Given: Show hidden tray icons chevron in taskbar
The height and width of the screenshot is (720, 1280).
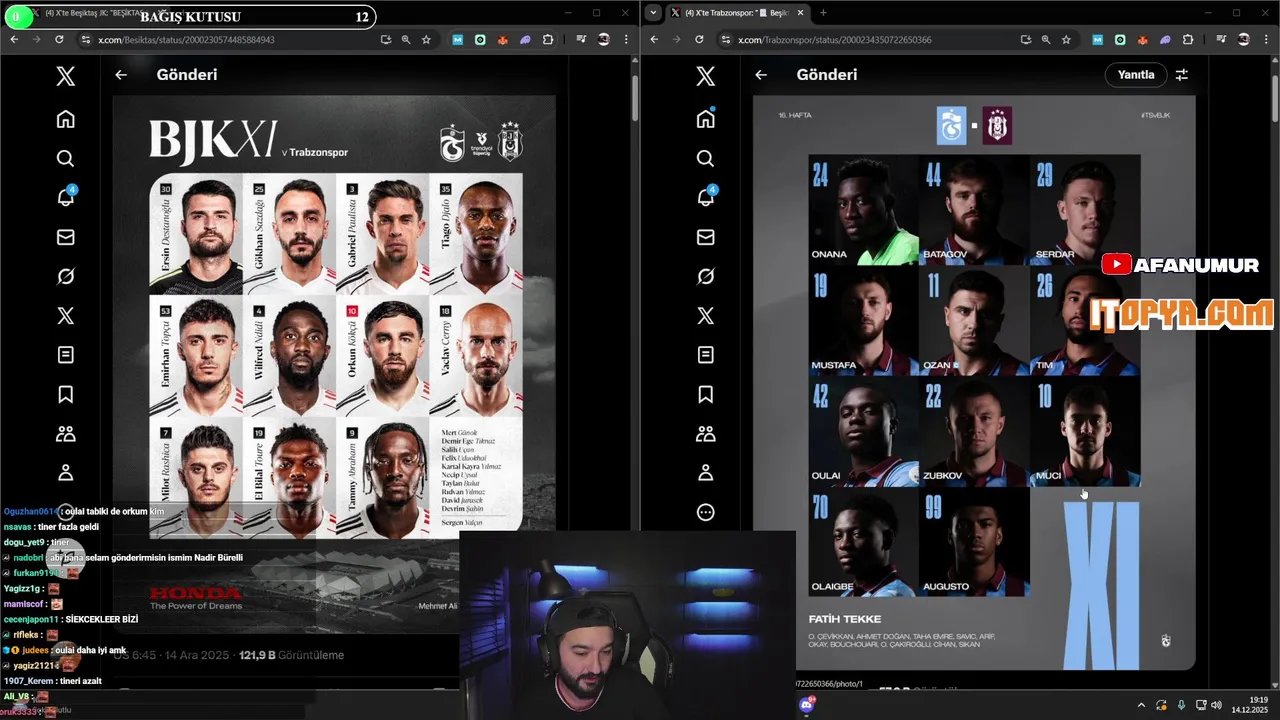Looking at the screenshot, I should 1141,705.
